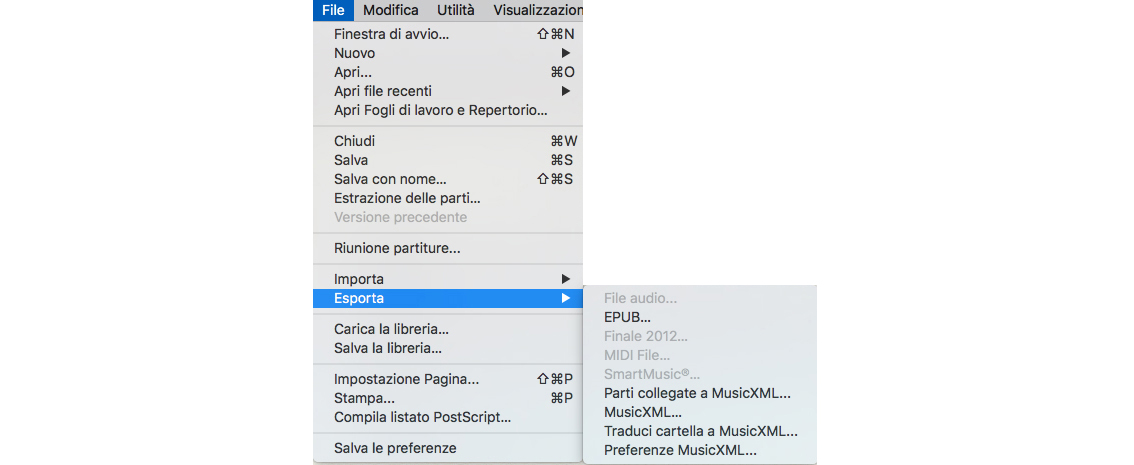Viewport: 1134px width, 465px height.
Task: Click MusicXML... in Esporta submenu
Action: pyautogui.click(x=643, y=412)
